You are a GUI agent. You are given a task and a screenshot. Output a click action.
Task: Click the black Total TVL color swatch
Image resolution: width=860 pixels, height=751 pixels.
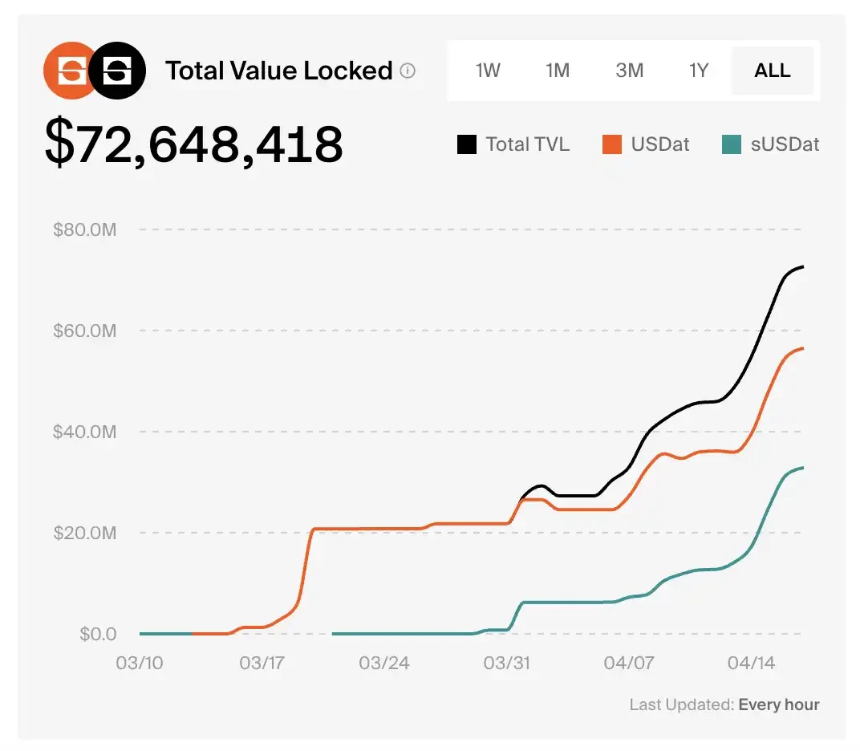pos(467,144)
